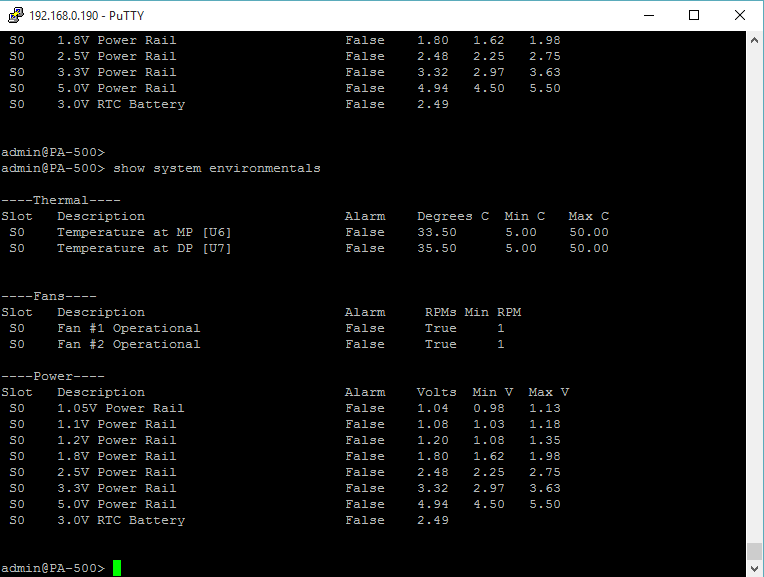The height and width of the screenshot is (577, 764).
Task: Click the green terminal cursor block
Action: [x=117, y=568]
